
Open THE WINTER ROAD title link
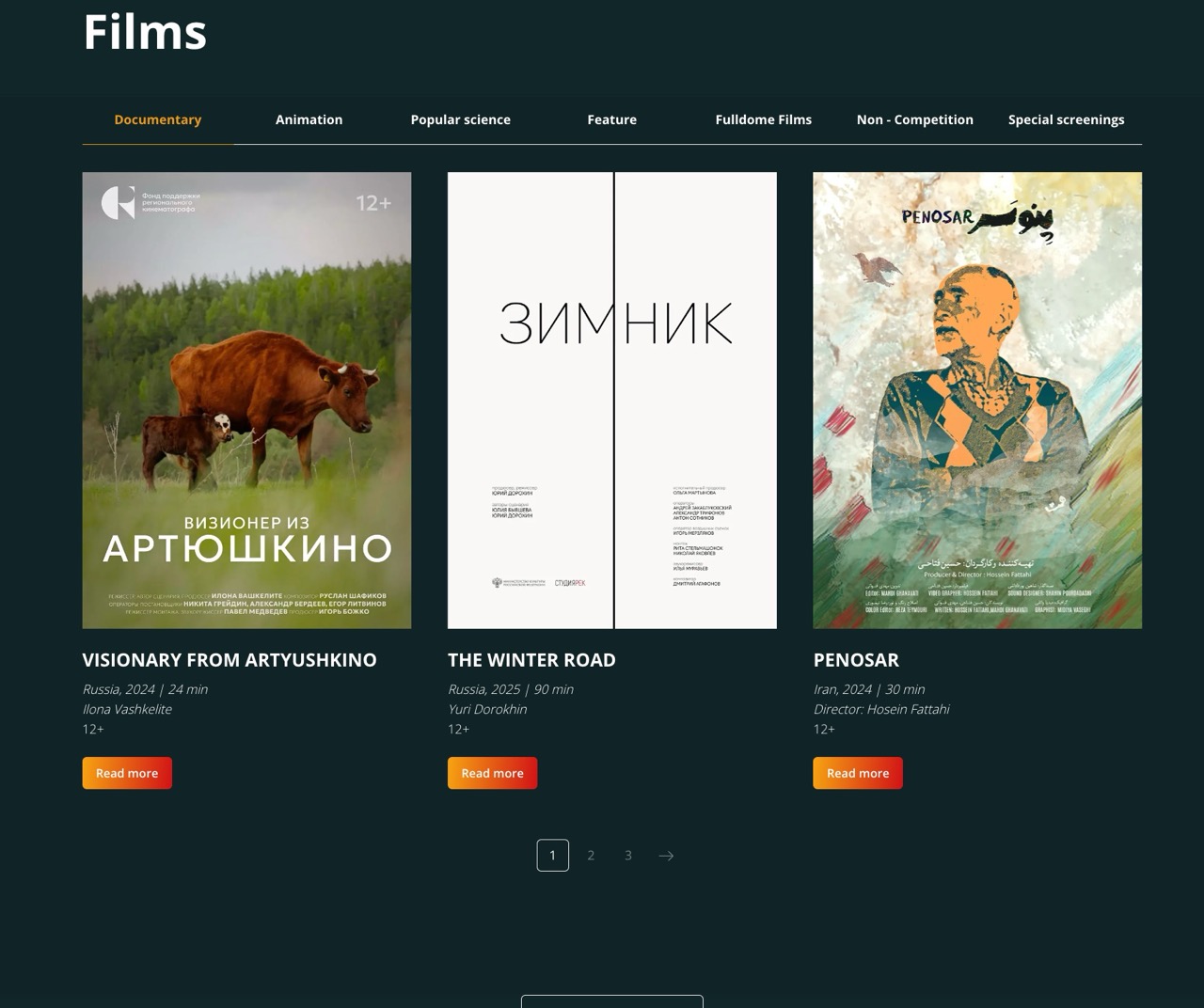531,660
